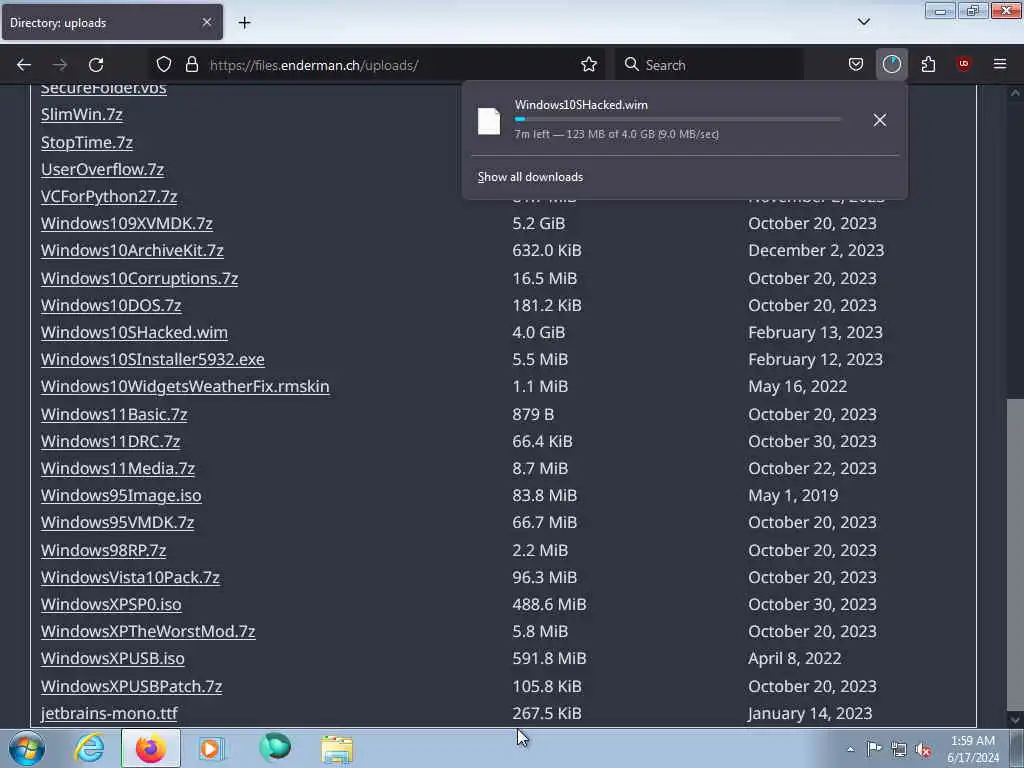Image resolution: width=1024 pixels, height=768 pixels.
Task: Open the WindowsXPUSB.iso link
Action: pyautogui.click(x=112, y=658)
